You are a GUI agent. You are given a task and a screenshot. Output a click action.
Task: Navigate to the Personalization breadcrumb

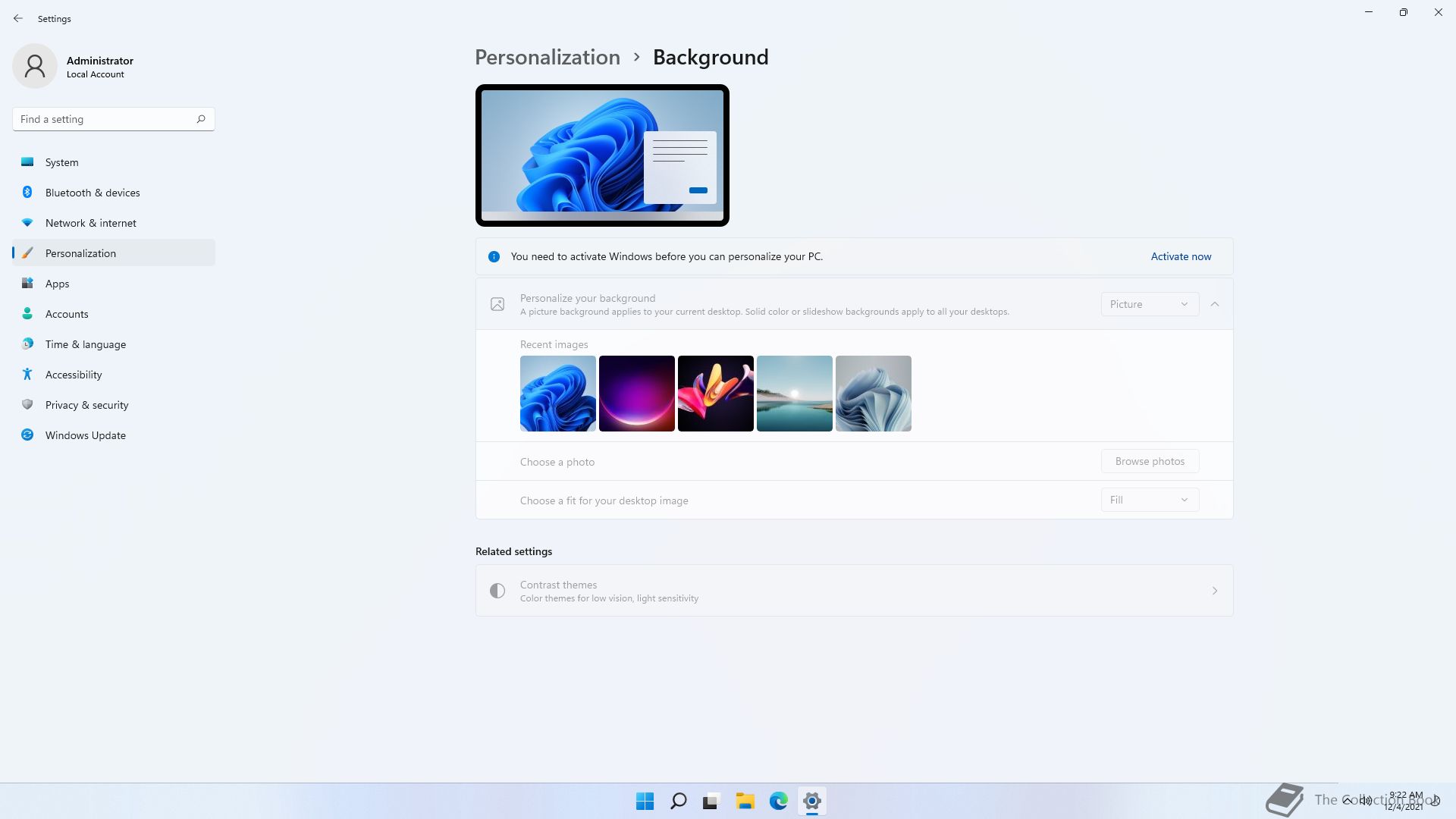click(548, 58)
